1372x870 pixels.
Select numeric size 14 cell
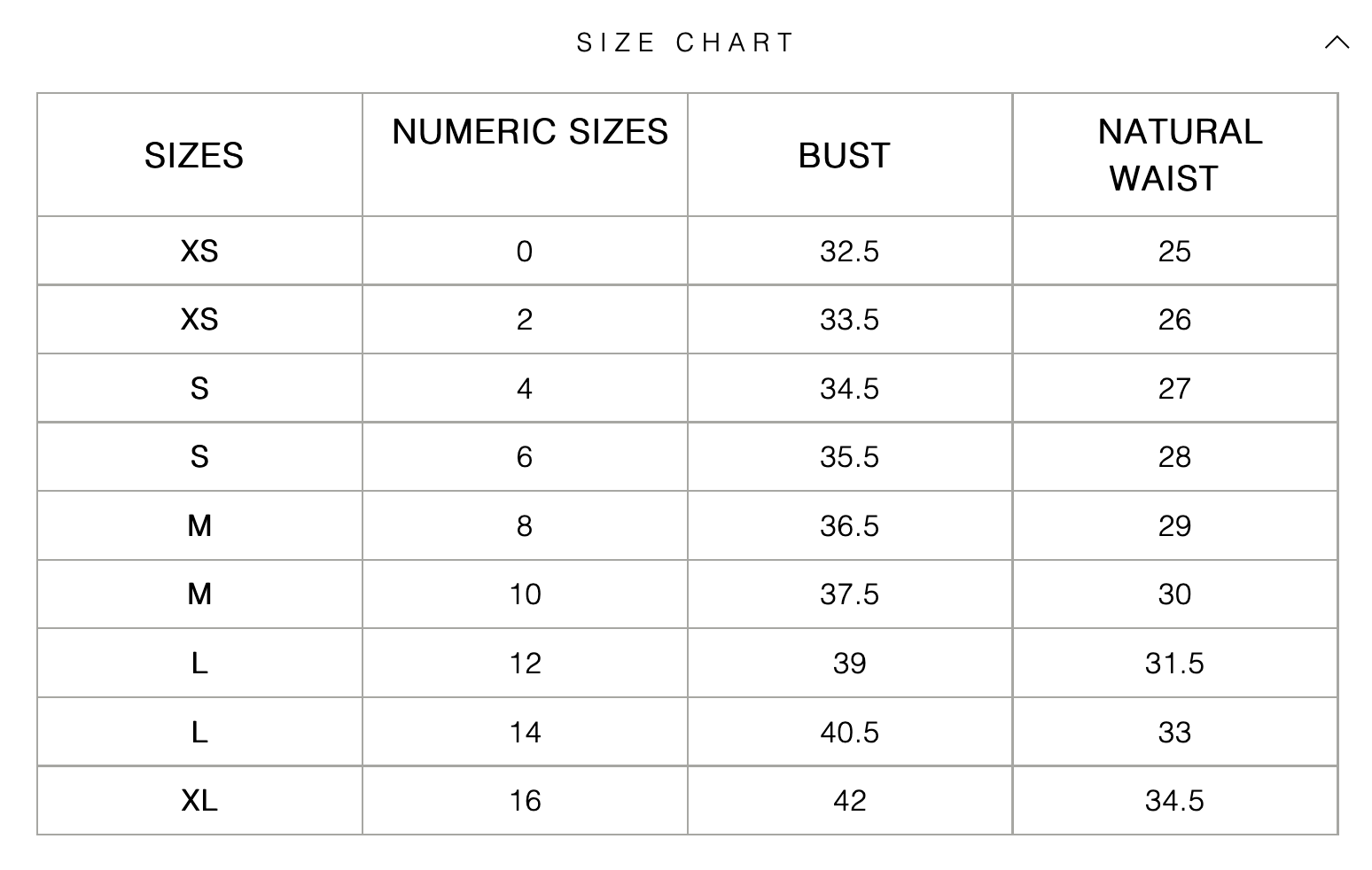click(x=525, y=733)
